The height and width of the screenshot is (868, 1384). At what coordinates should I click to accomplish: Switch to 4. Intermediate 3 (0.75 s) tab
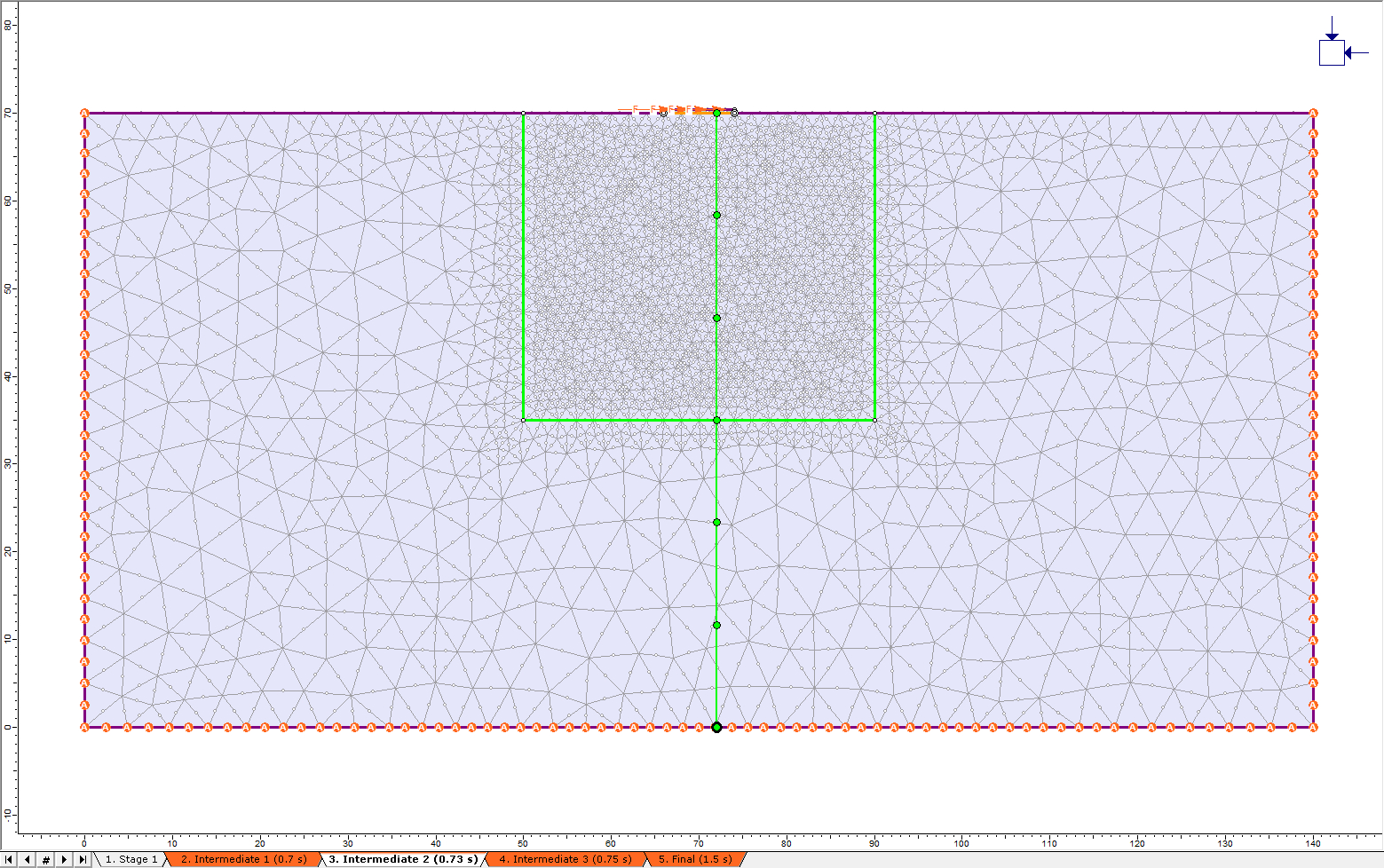(x=565, y=859)
